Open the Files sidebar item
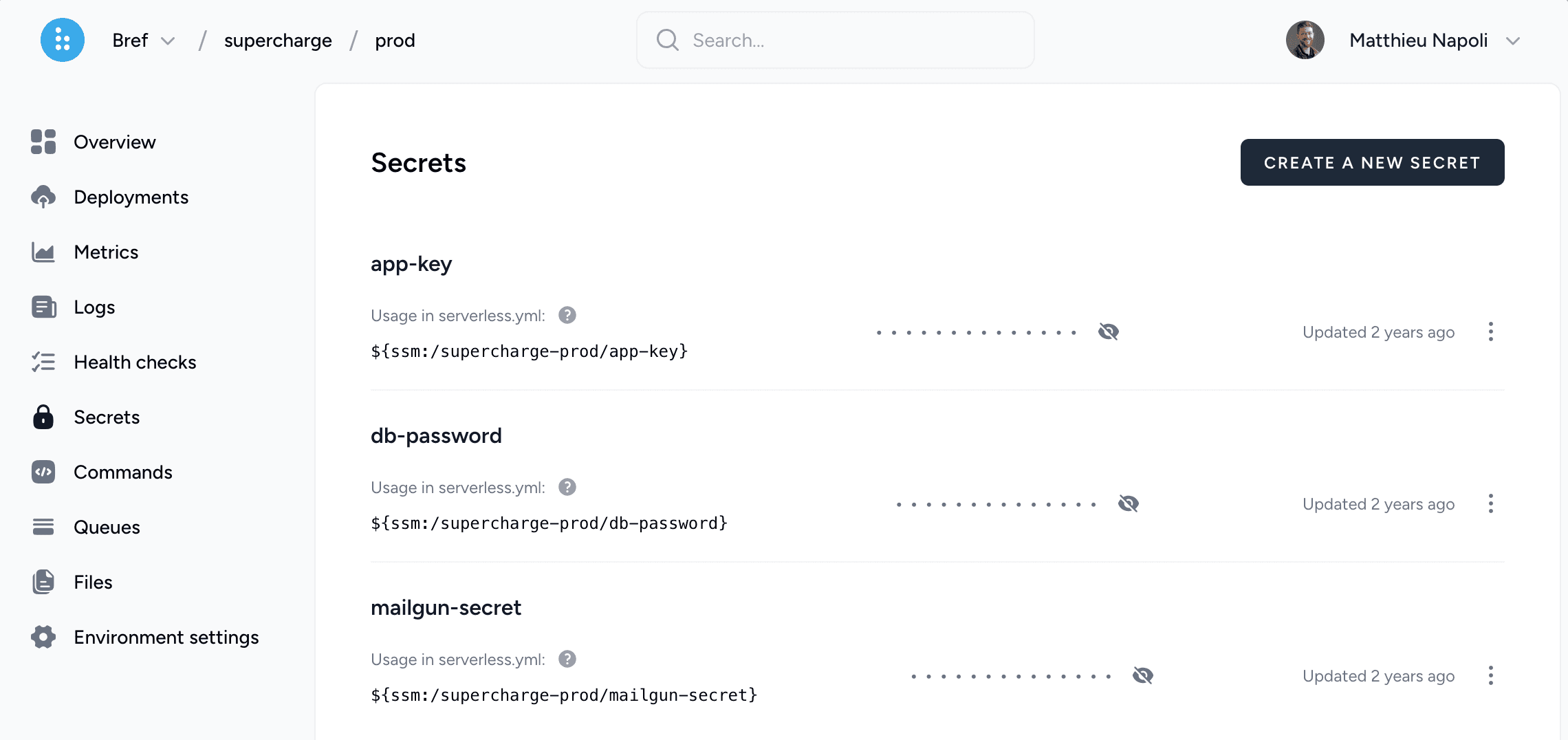The image size is (1568, 740). (93, 582)
